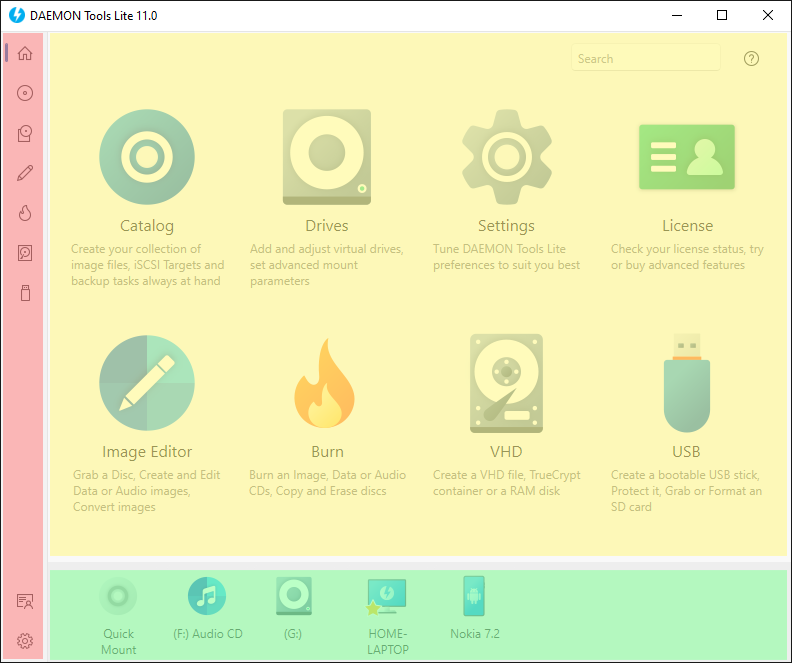Click the Quick Mount label
The width and height of the screenshot is (792, 663).
119,641
